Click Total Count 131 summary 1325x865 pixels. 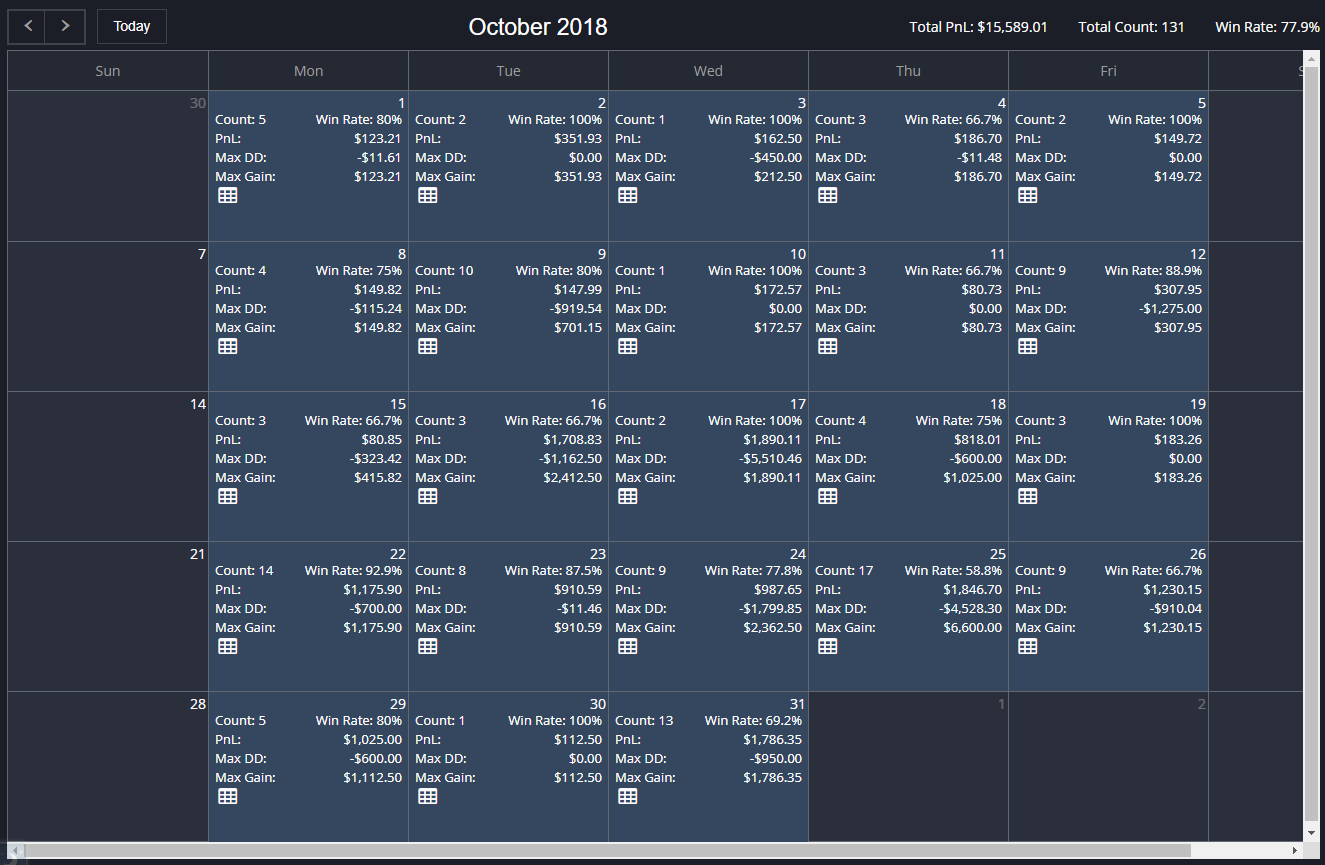pyautogui.click(x=1131, y=27)
